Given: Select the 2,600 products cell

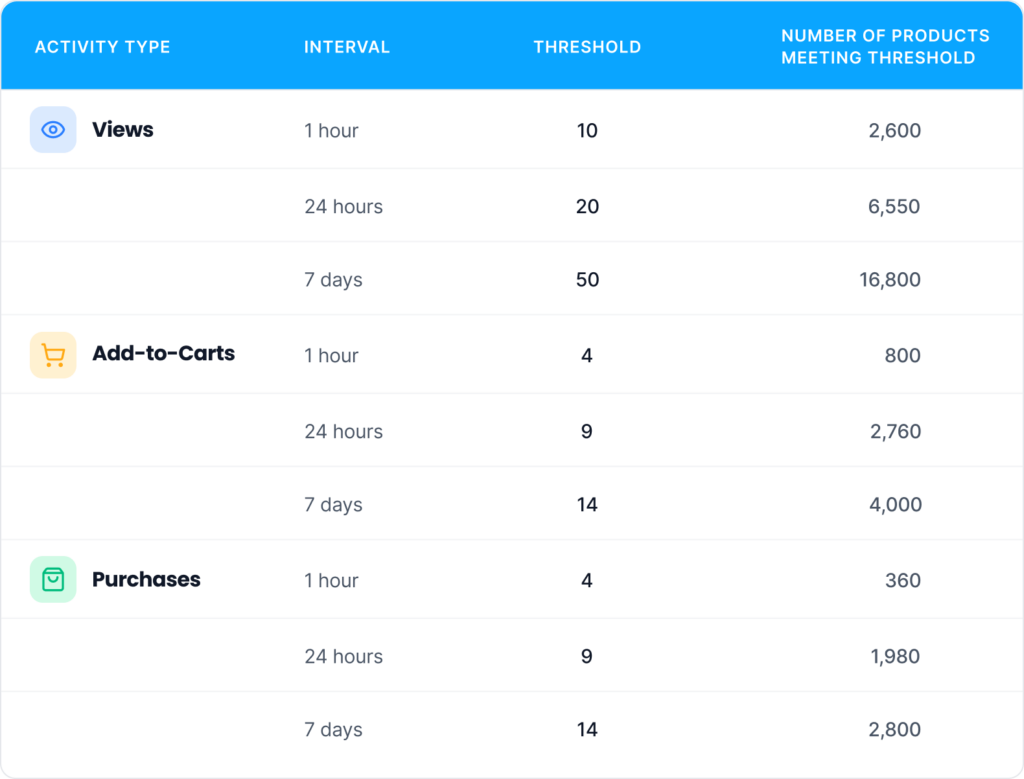Looking at the screenshot, I should pyautogui.click(x=895, y=131).
